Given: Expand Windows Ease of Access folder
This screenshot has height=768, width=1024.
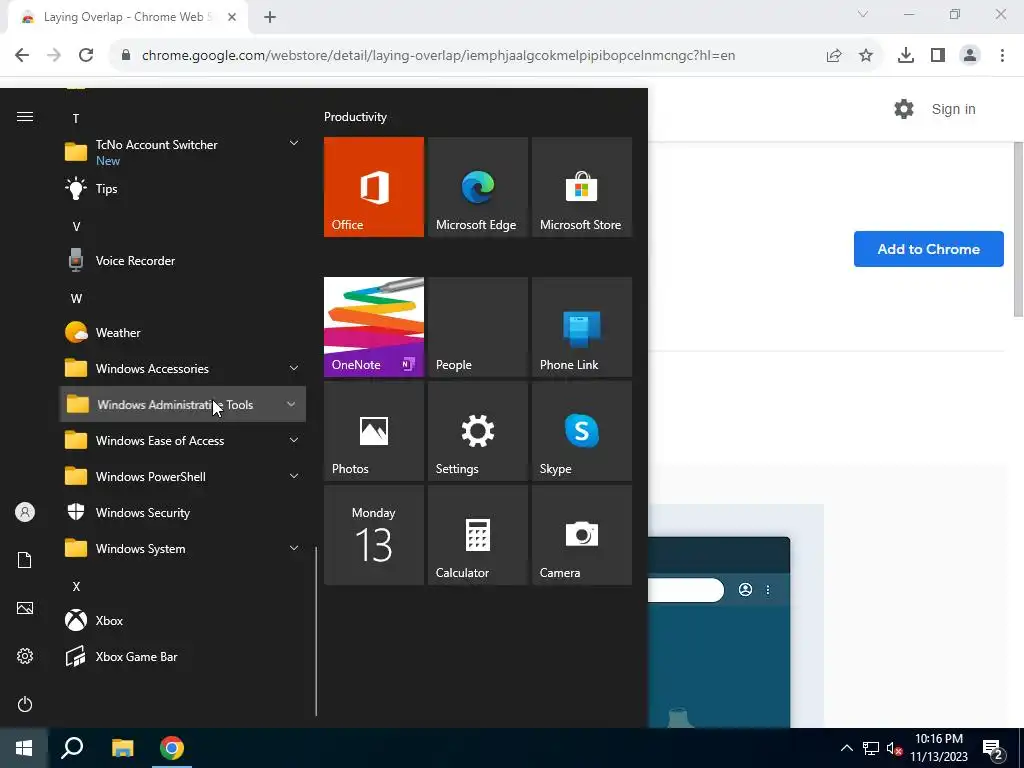Looking at the screenshot, I should click(183, 440).
